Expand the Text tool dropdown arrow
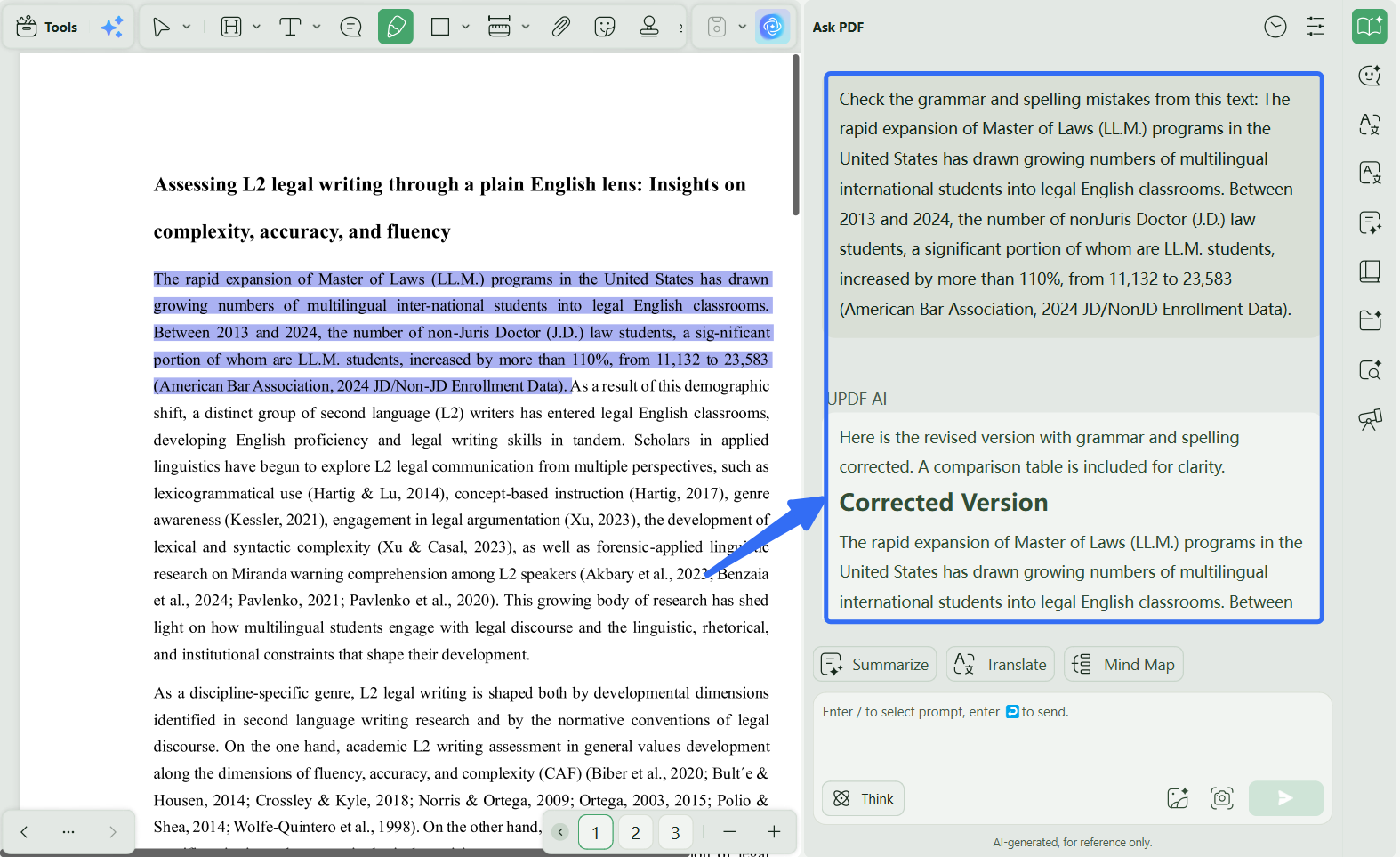The height and width of the screenshot is (857, 1400). [317, 27]
